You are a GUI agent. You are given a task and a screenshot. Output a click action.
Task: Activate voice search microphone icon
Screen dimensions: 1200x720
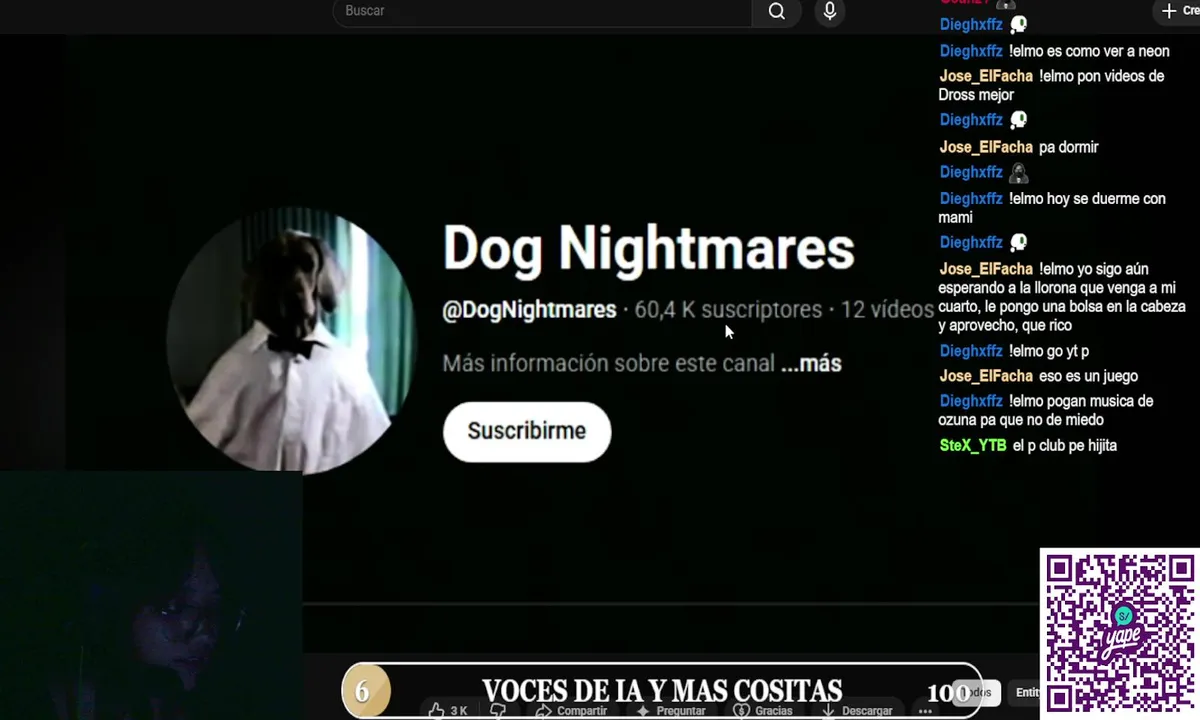(829, 11)
